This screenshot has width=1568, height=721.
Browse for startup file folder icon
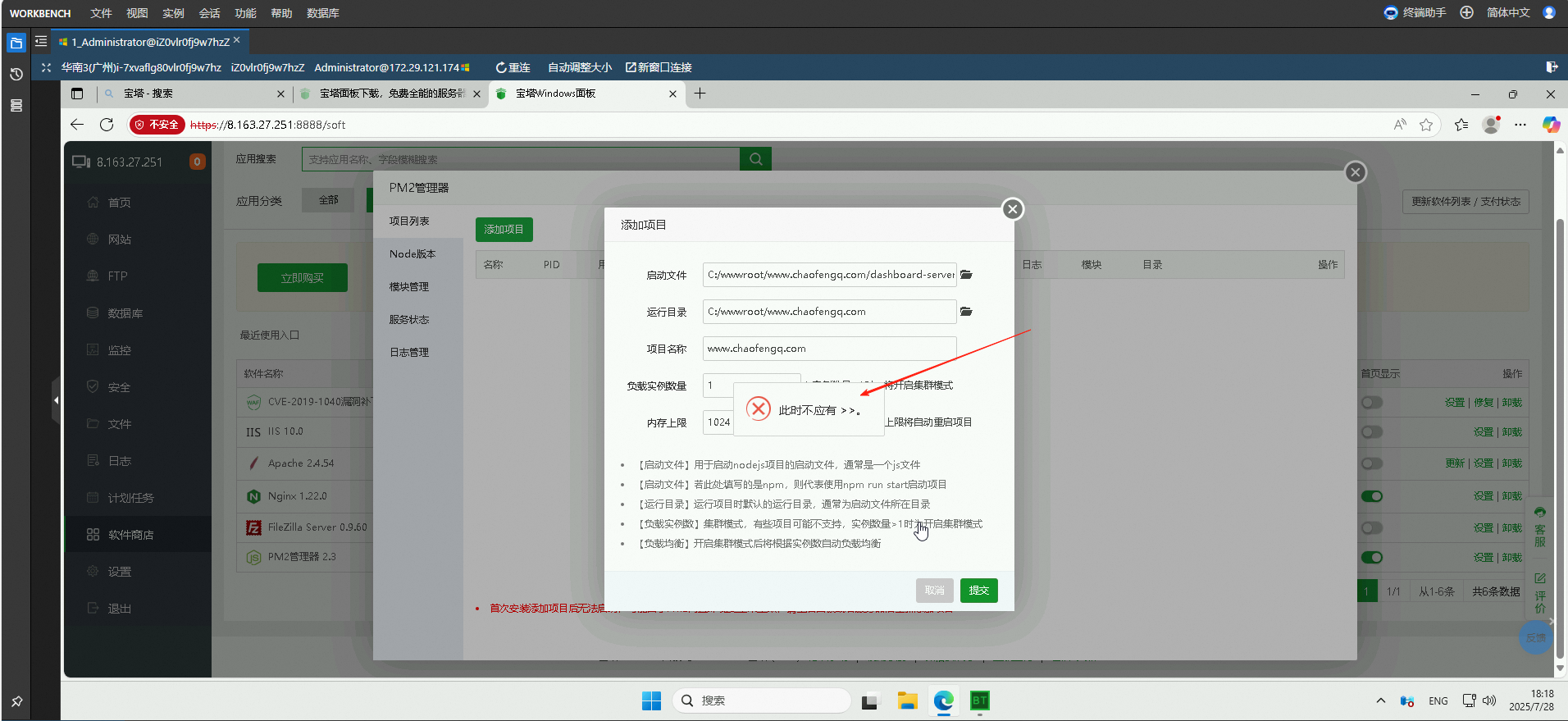tap(966, 275)
